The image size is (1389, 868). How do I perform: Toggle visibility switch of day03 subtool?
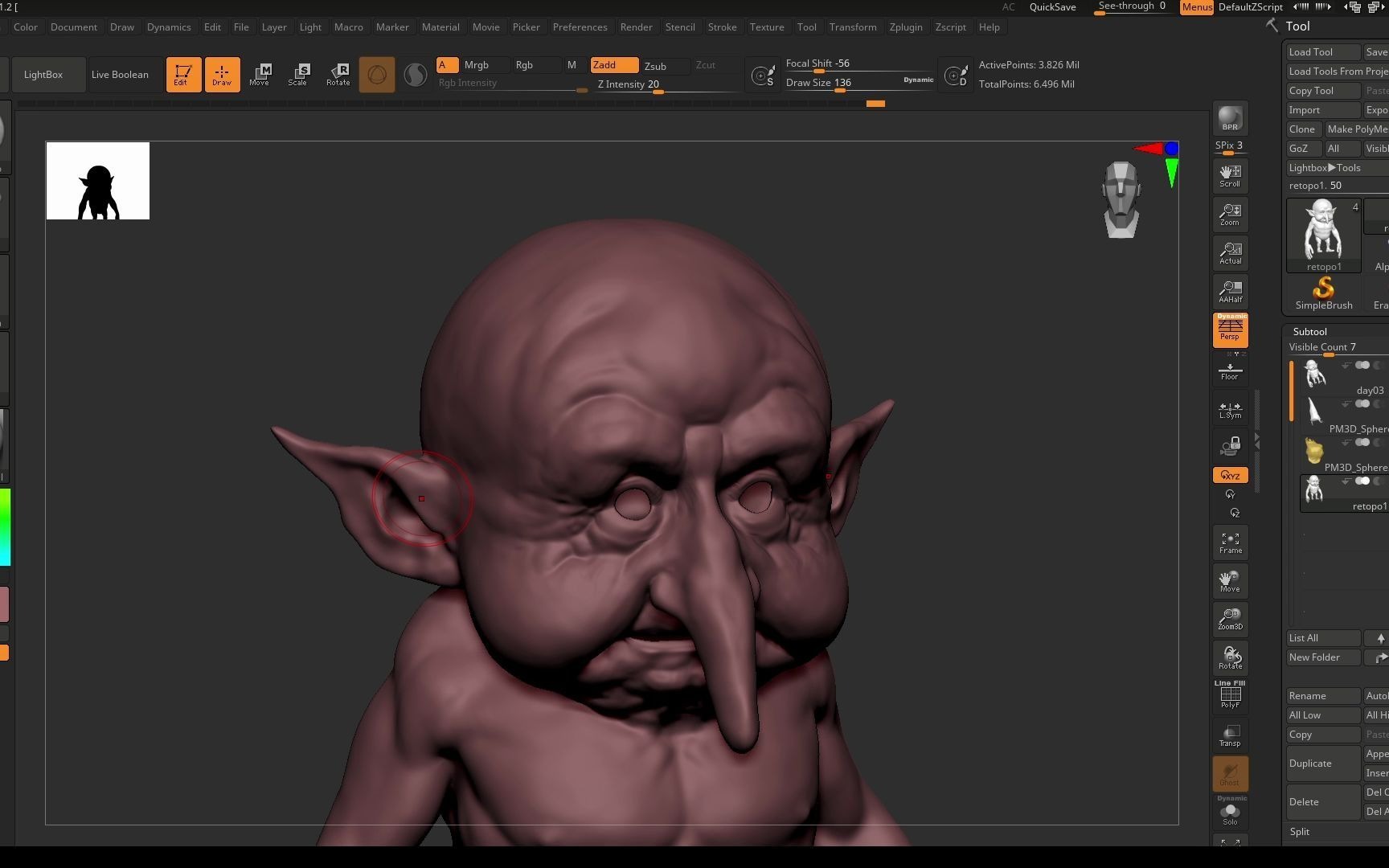pos(1362,366)
